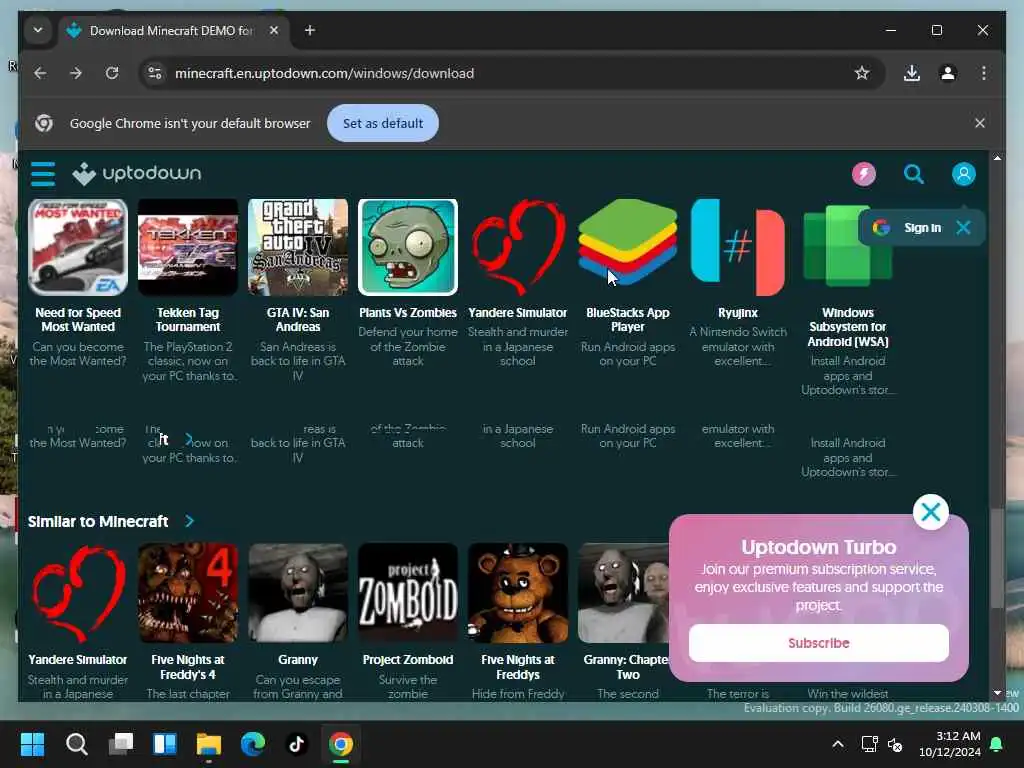Open the notifications bell icon
The image size is (1024, 768).
click(x=997, y=744)
